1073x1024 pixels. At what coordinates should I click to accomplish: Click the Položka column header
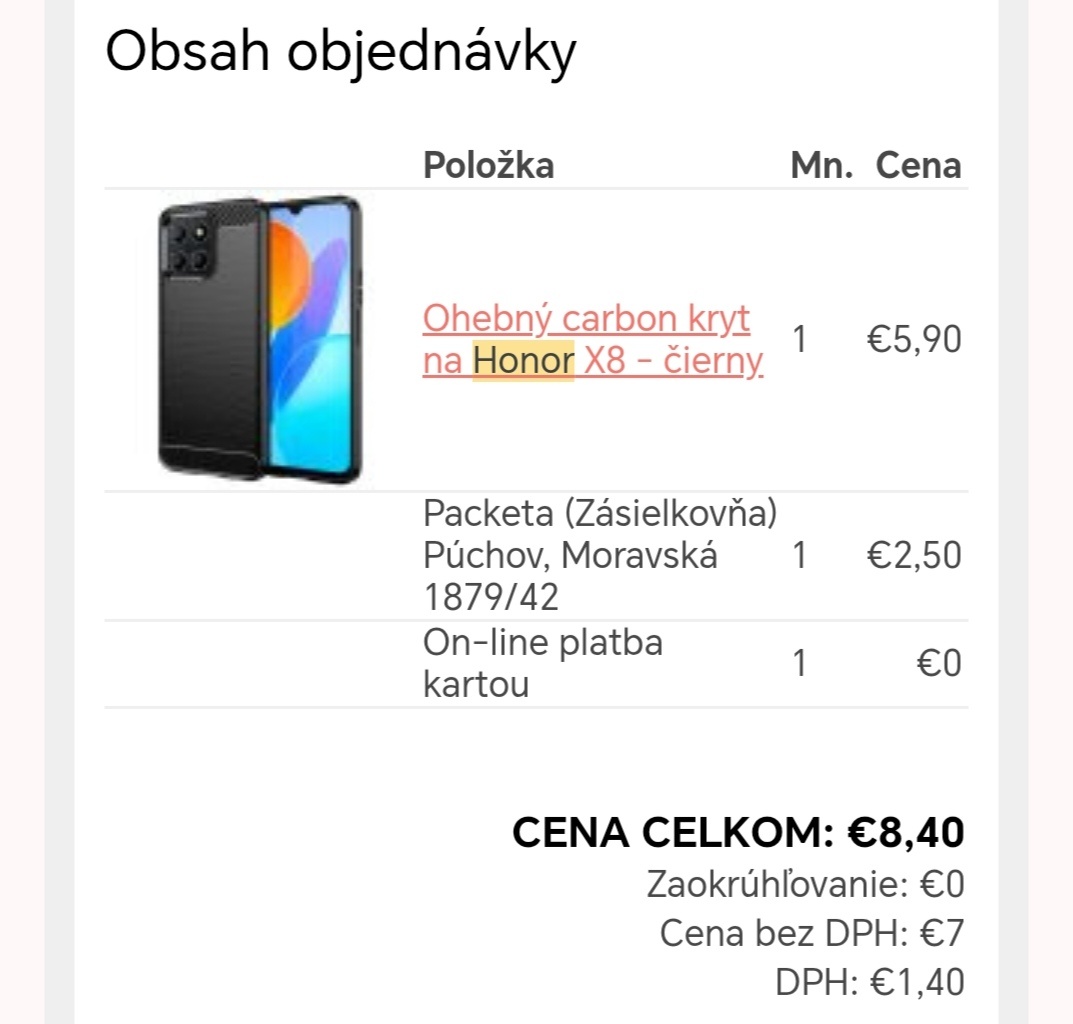pyautogui.click(x=488, y=166)
